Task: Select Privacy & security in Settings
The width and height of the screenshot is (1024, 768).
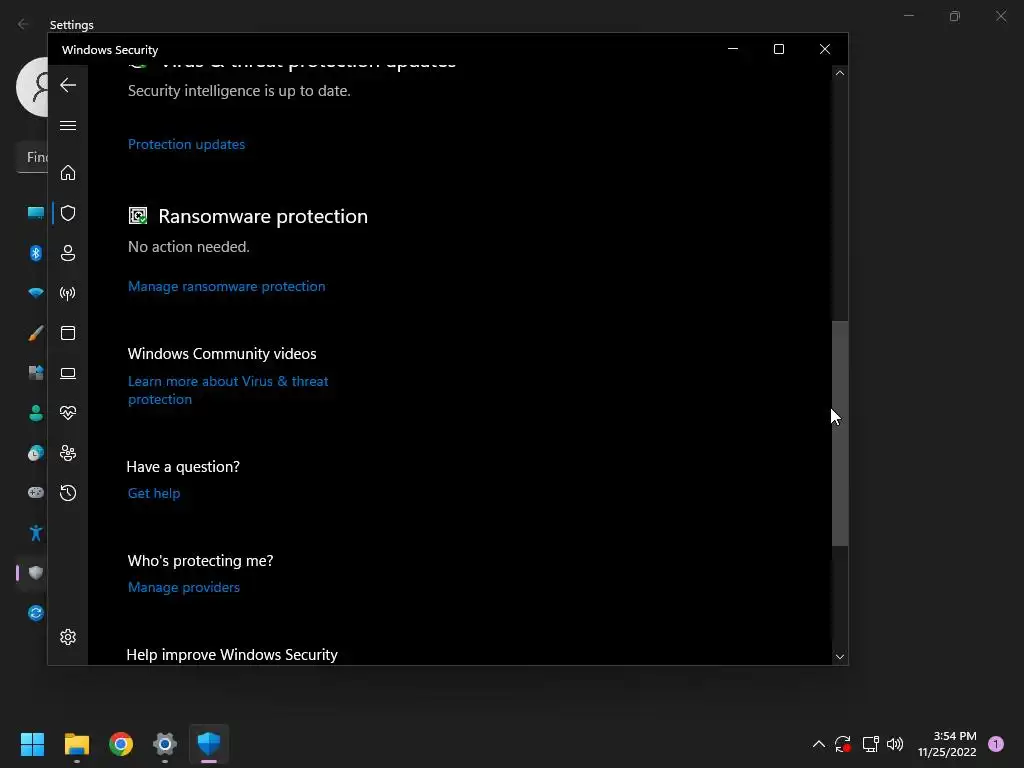Action: click(36, 573)
